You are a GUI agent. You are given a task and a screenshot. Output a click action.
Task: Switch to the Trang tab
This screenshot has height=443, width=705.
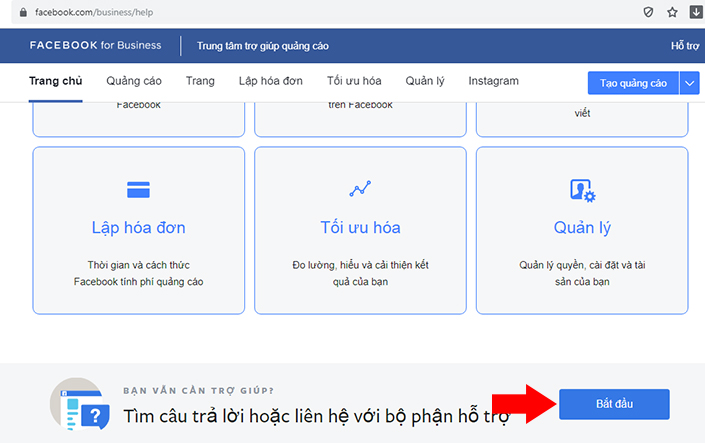pyautogui.click(x=200, y=81)
